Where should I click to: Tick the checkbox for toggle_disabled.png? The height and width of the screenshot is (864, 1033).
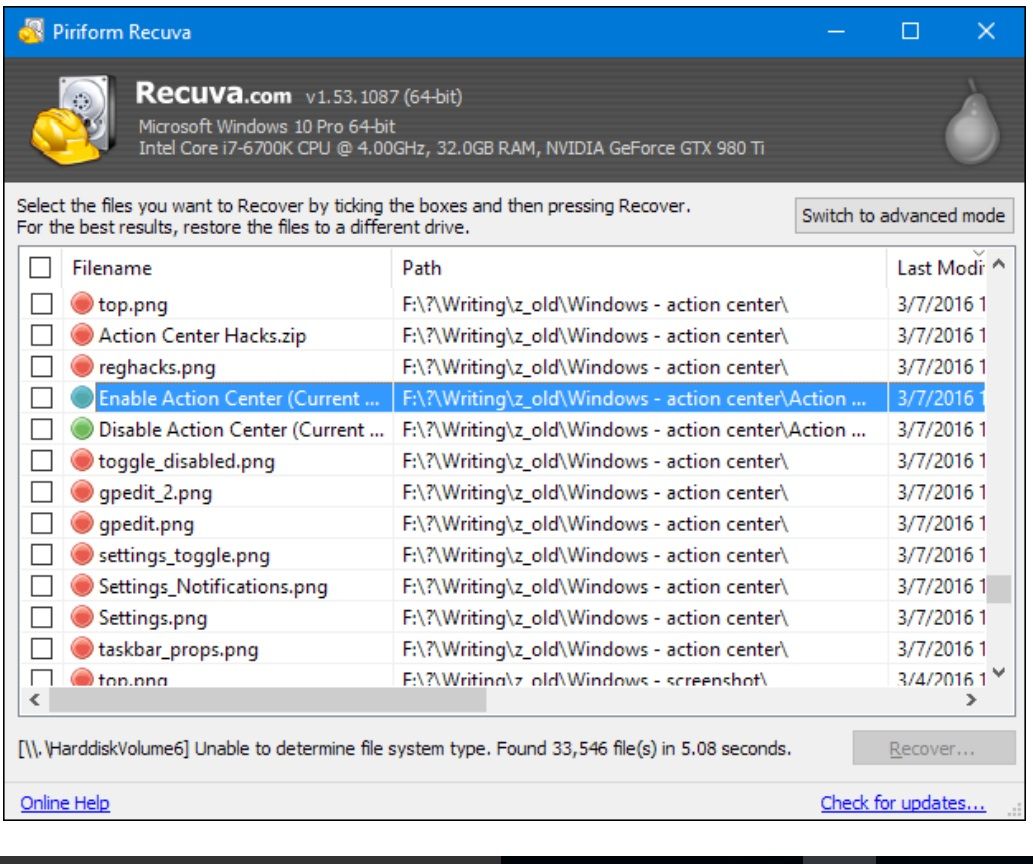coord(40,461)
